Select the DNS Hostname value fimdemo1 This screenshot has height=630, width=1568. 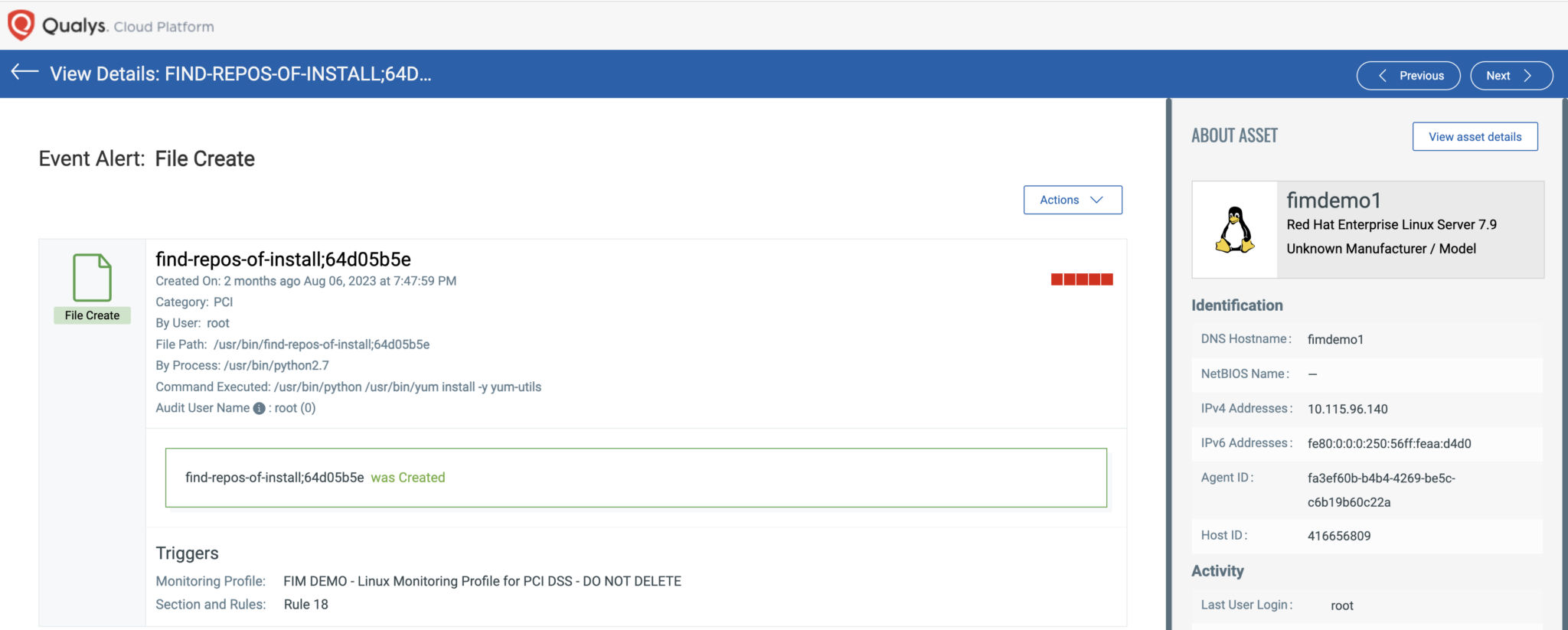[x=1335, y=340]
